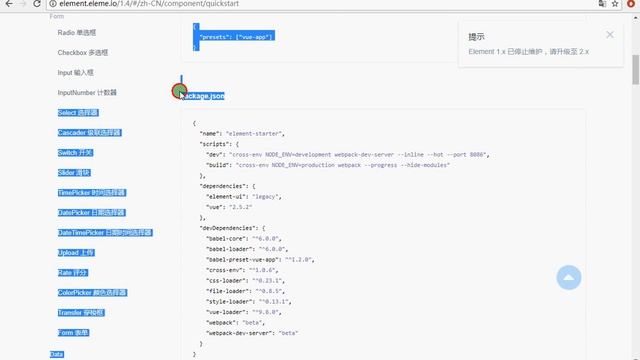Click the "webpack": "beta" line

coord(236,323)
